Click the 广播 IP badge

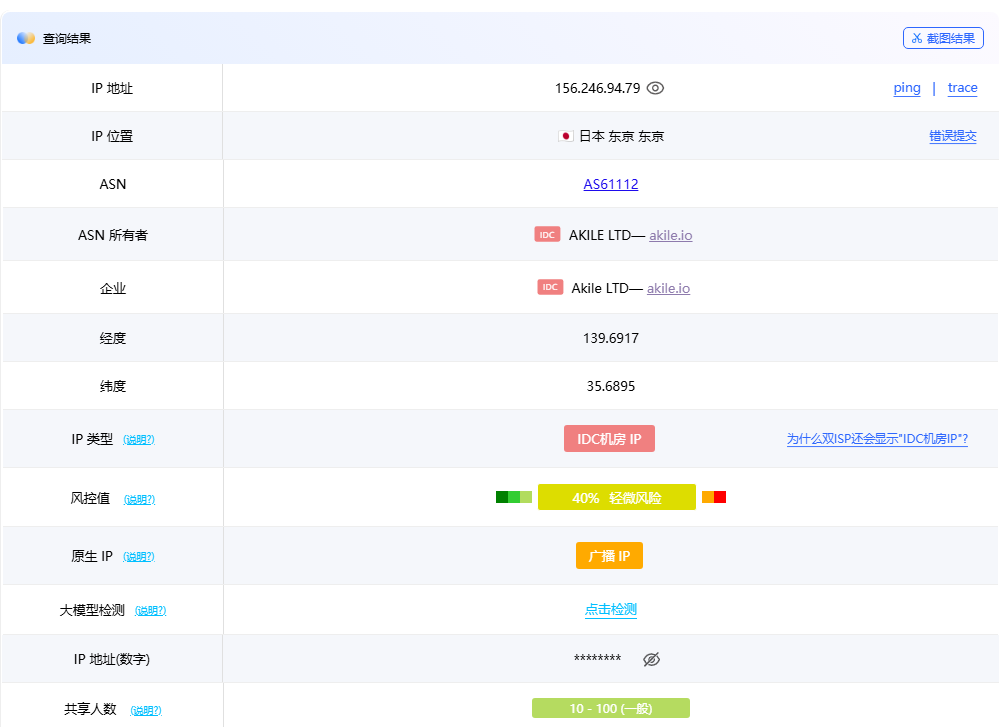(x=609, y=556)
